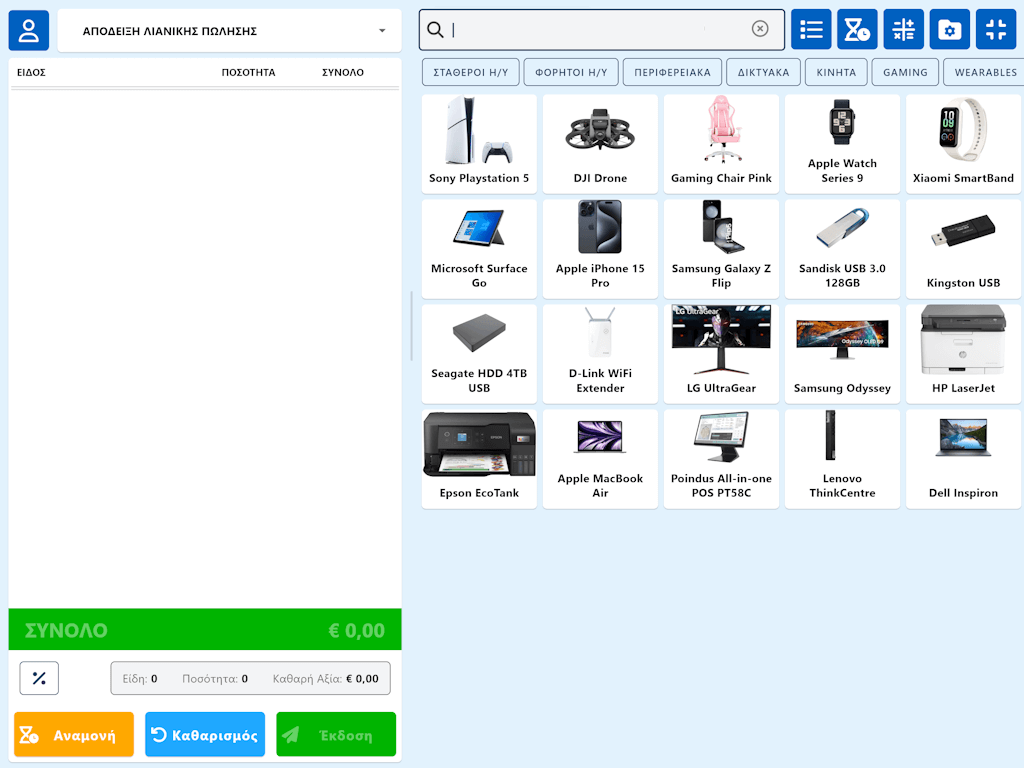
Task: Click the Καθαρισμός clear button
Action: tap(205, 735)
